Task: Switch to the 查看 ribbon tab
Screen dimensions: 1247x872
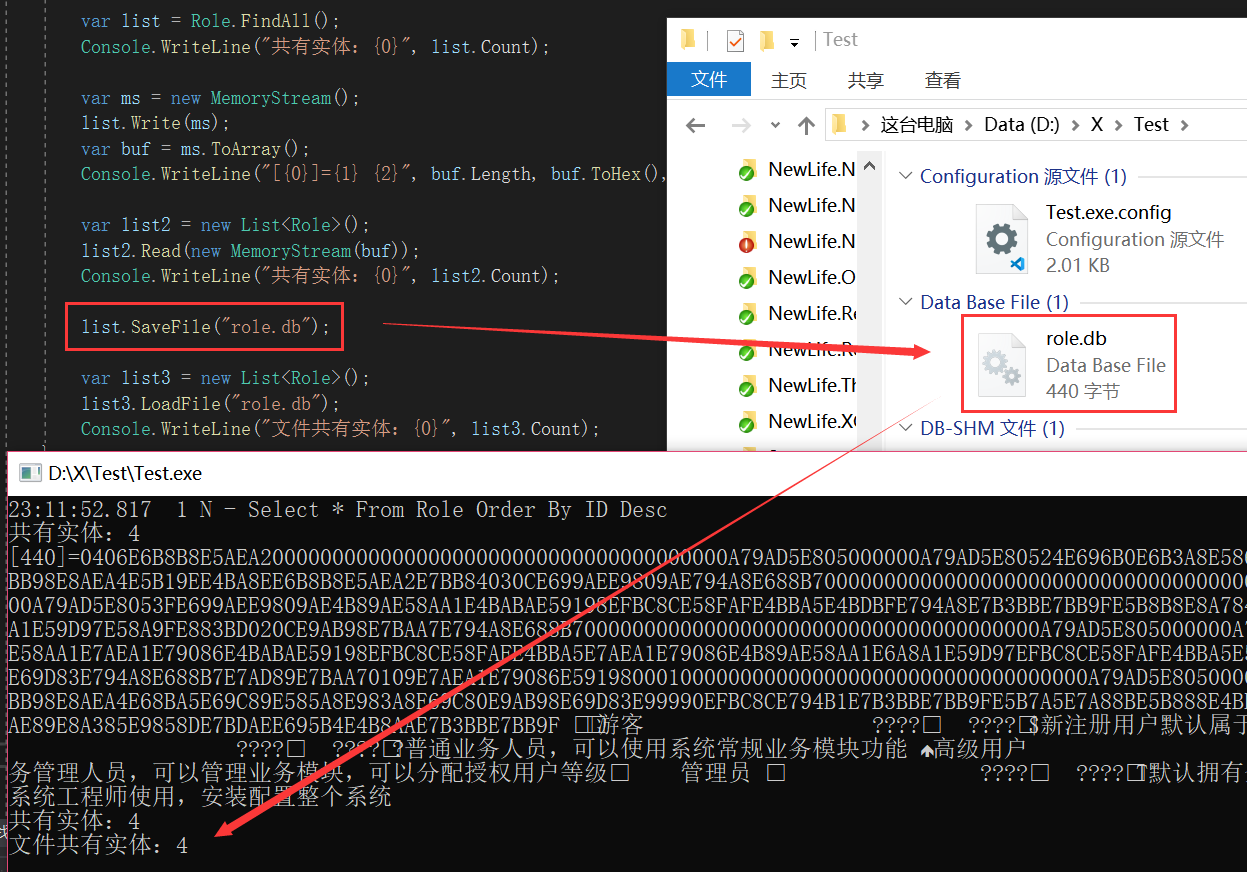Action: pyautogui.click(x=942, y=80)
